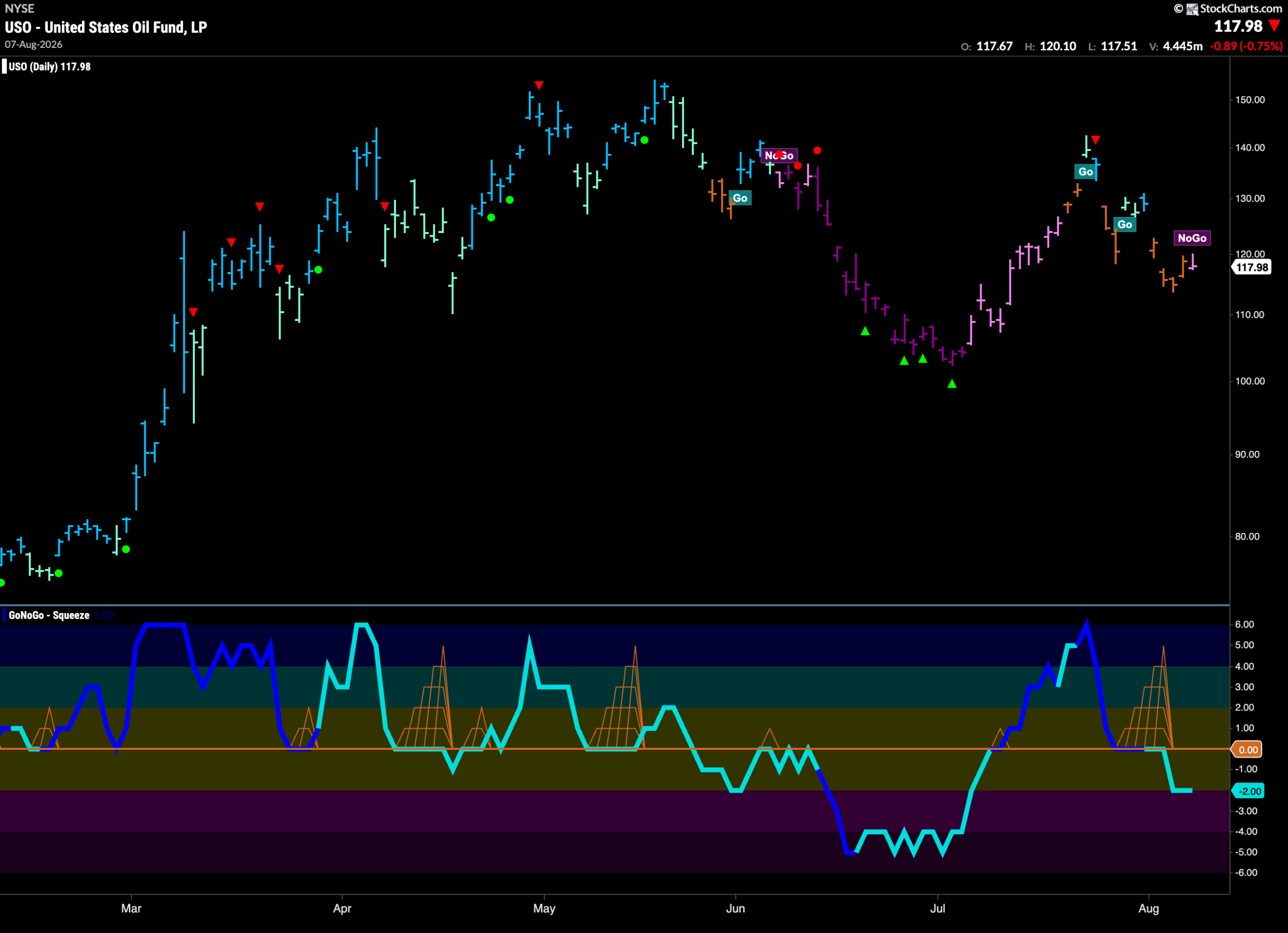Click the USO - United States Oil Fund title

(x=106, y=27)
